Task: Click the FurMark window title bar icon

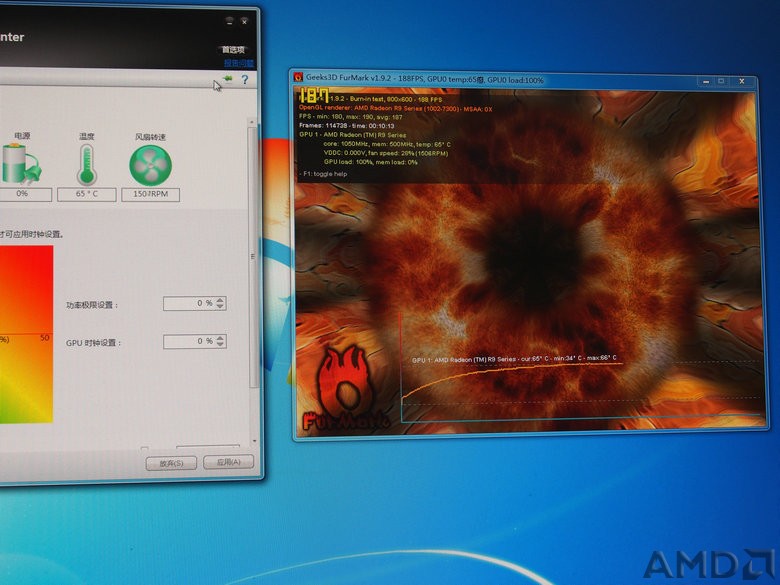Action: [x=298, y=77]
